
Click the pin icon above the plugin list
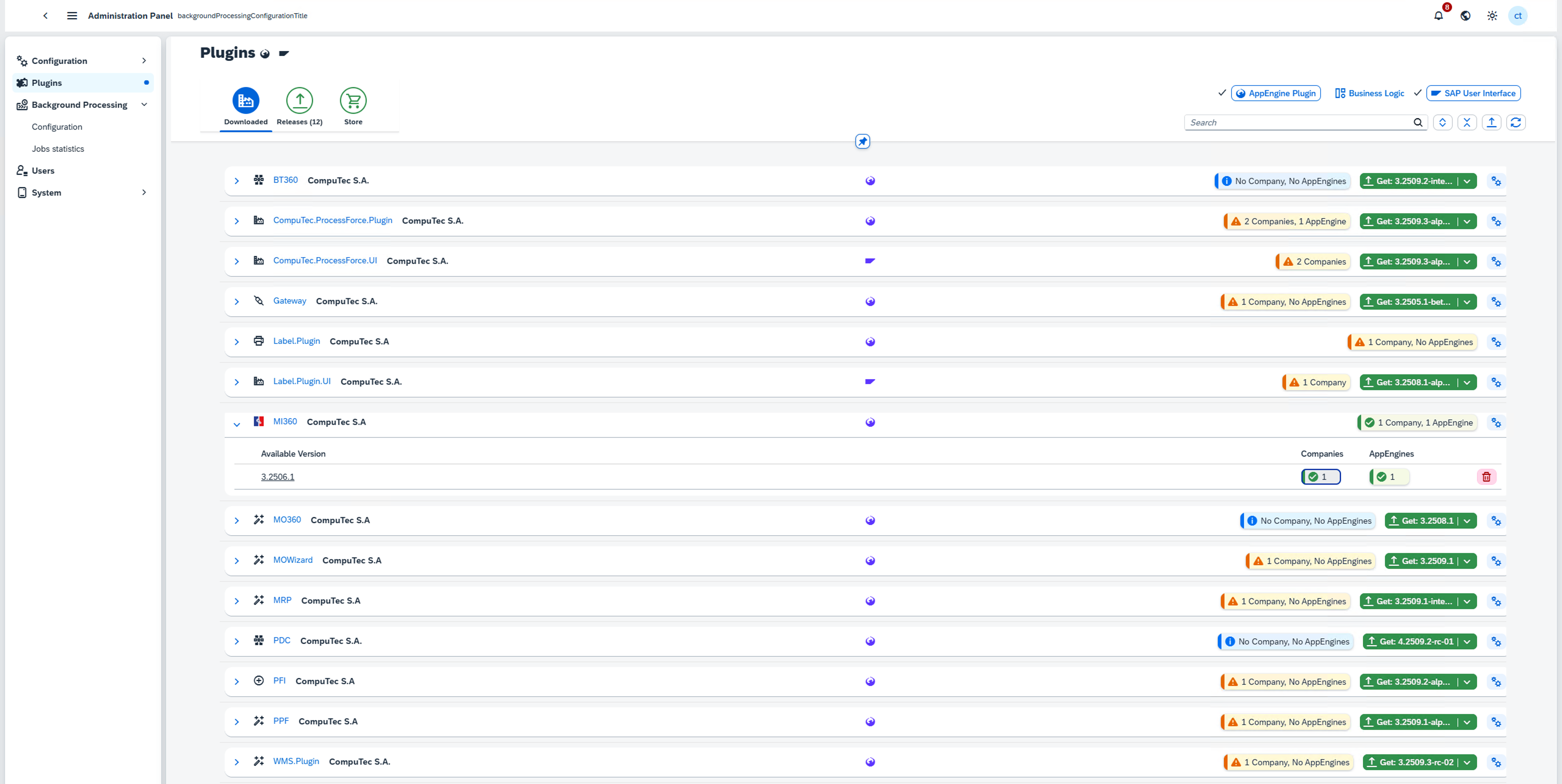(862, 141)
